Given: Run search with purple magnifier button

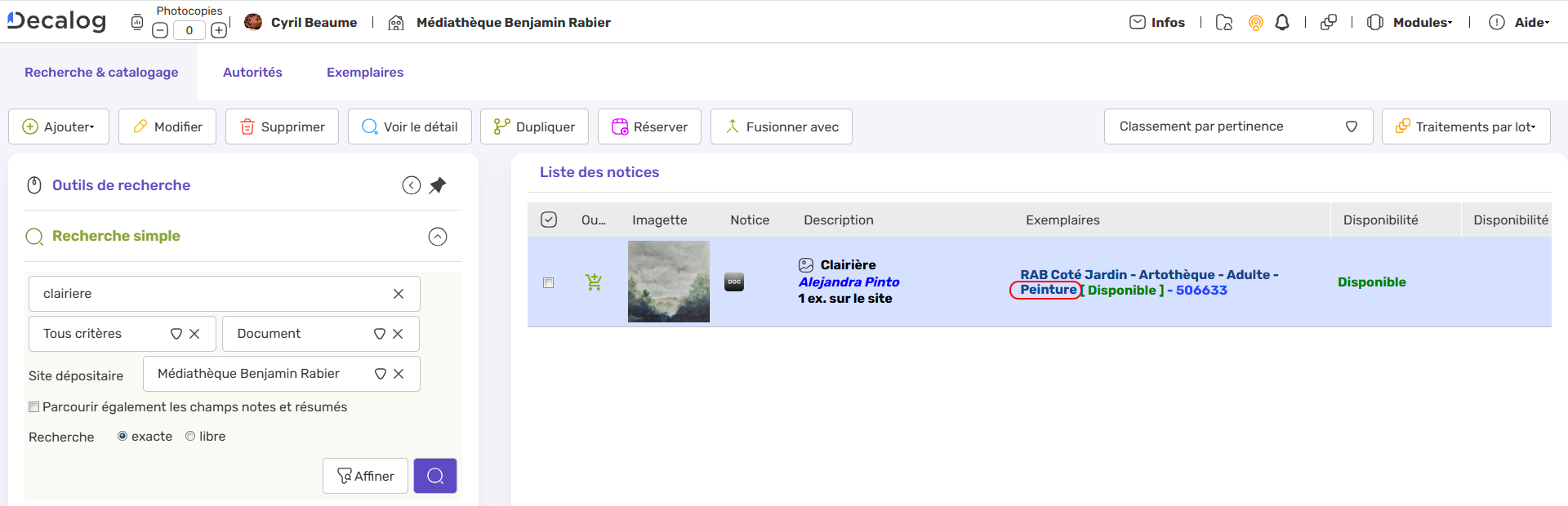Looking at the screenshot, I should point(435,476).
